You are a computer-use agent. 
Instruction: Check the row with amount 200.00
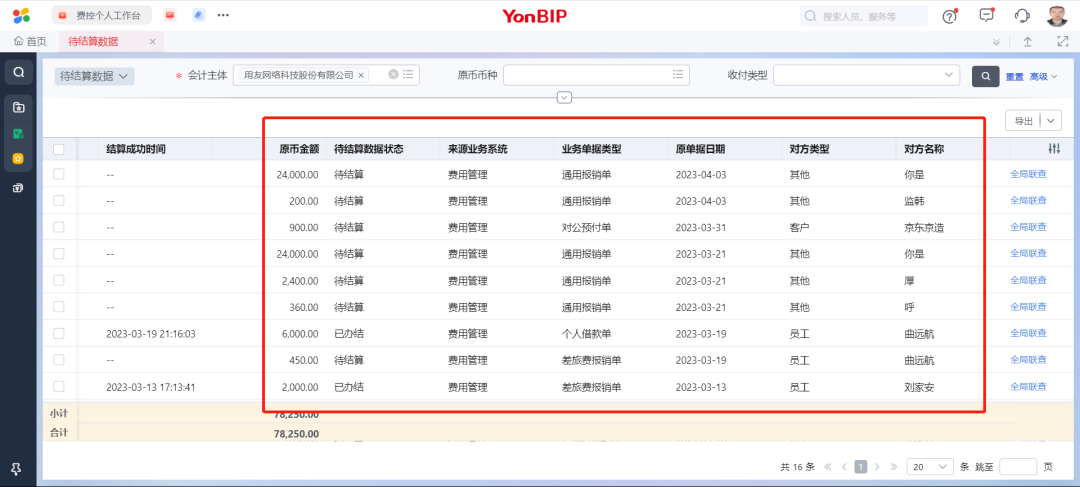pyautogui.click(x=59, y=200)
